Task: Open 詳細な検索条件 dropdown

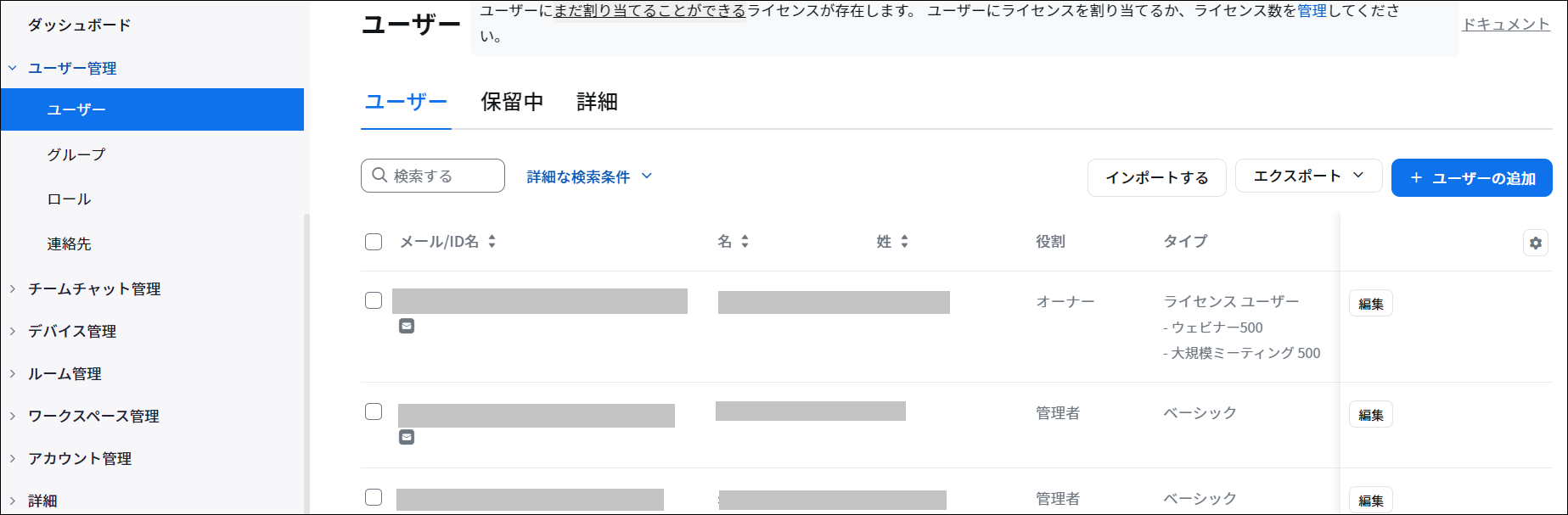Action: pos(589,176)
